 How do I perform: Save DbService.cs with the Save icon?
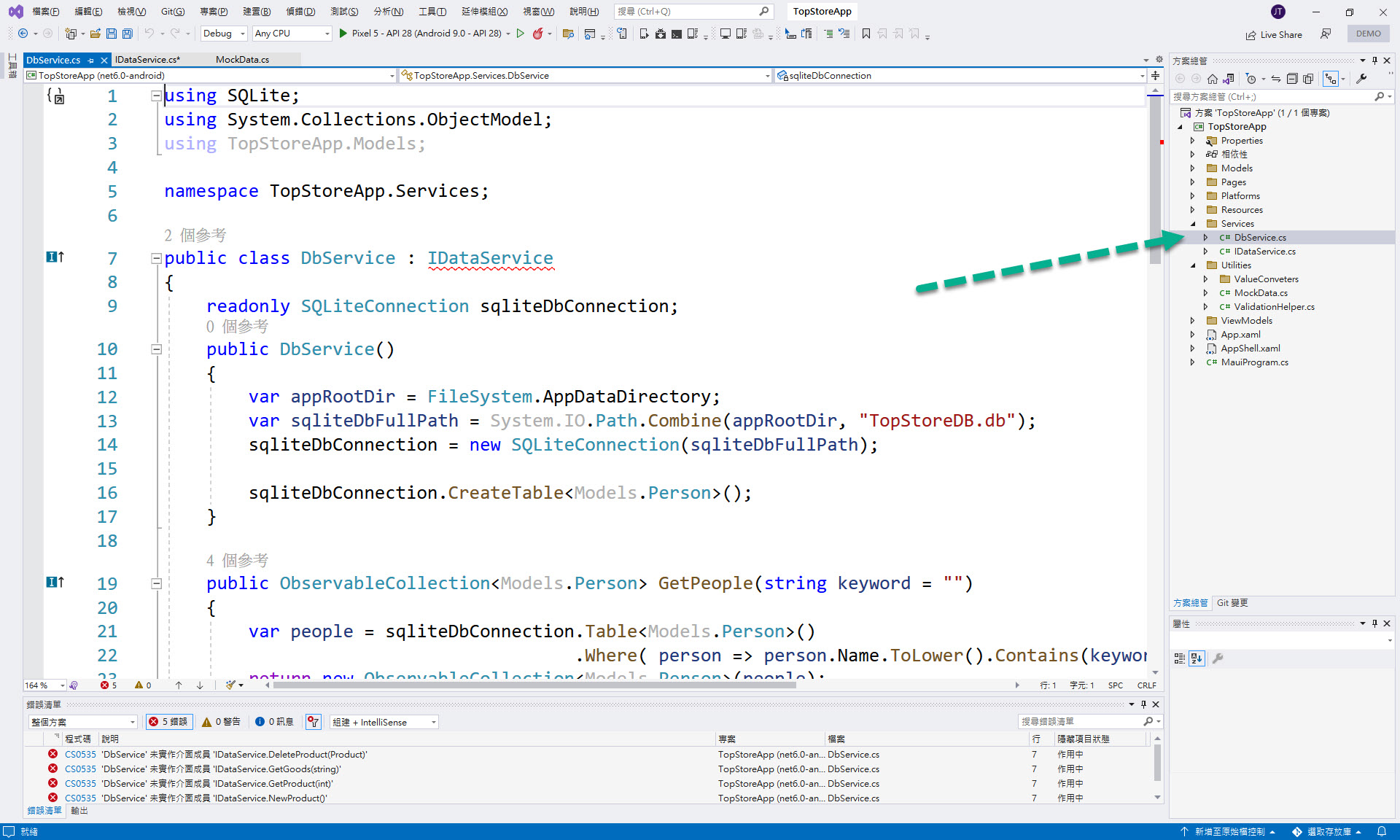(111, 34)
